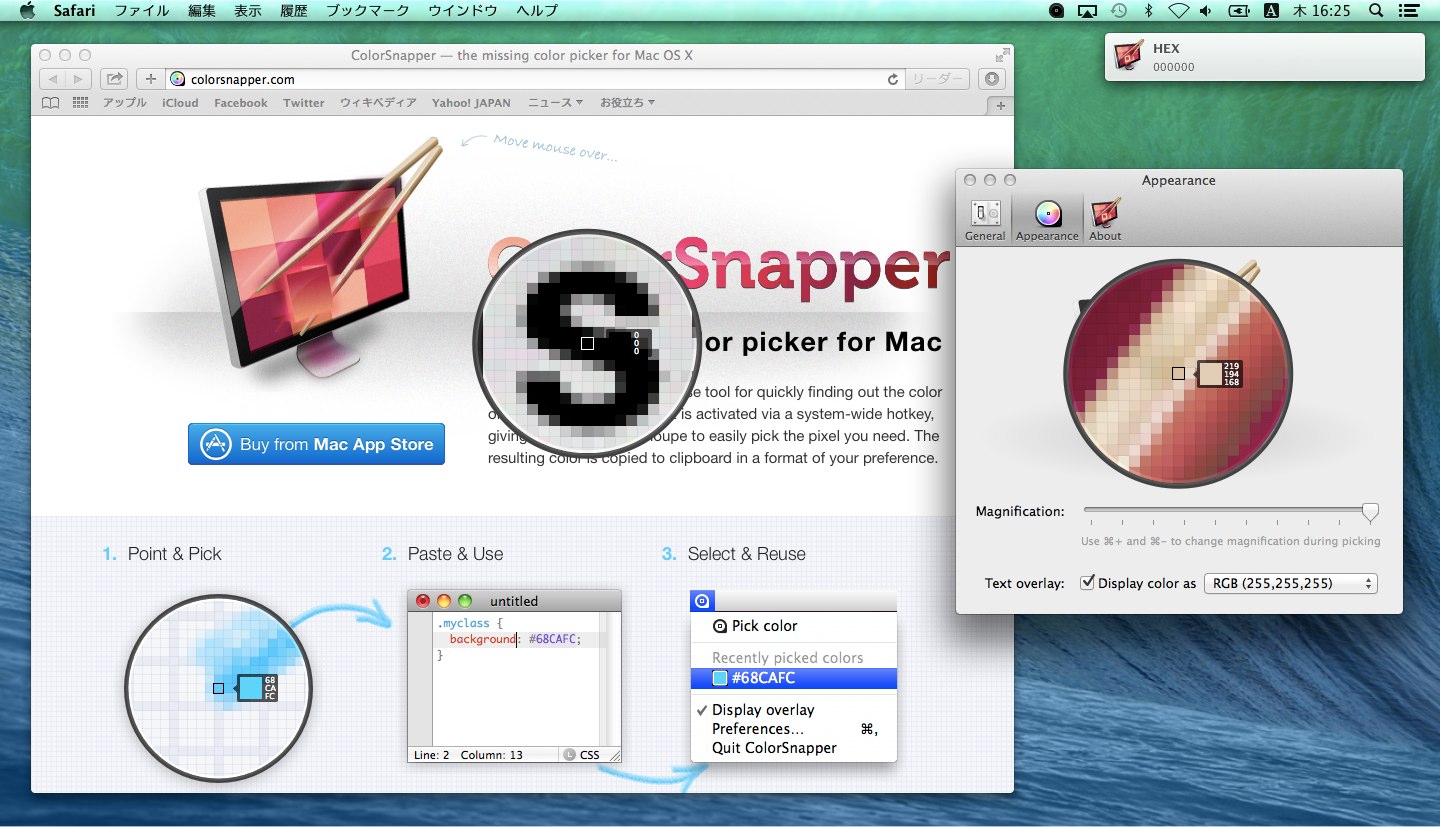This screenshot has width=1440, height=827.
Task: Open the General preferences pane
Action: pyautogui.click(x=985, y=220)
